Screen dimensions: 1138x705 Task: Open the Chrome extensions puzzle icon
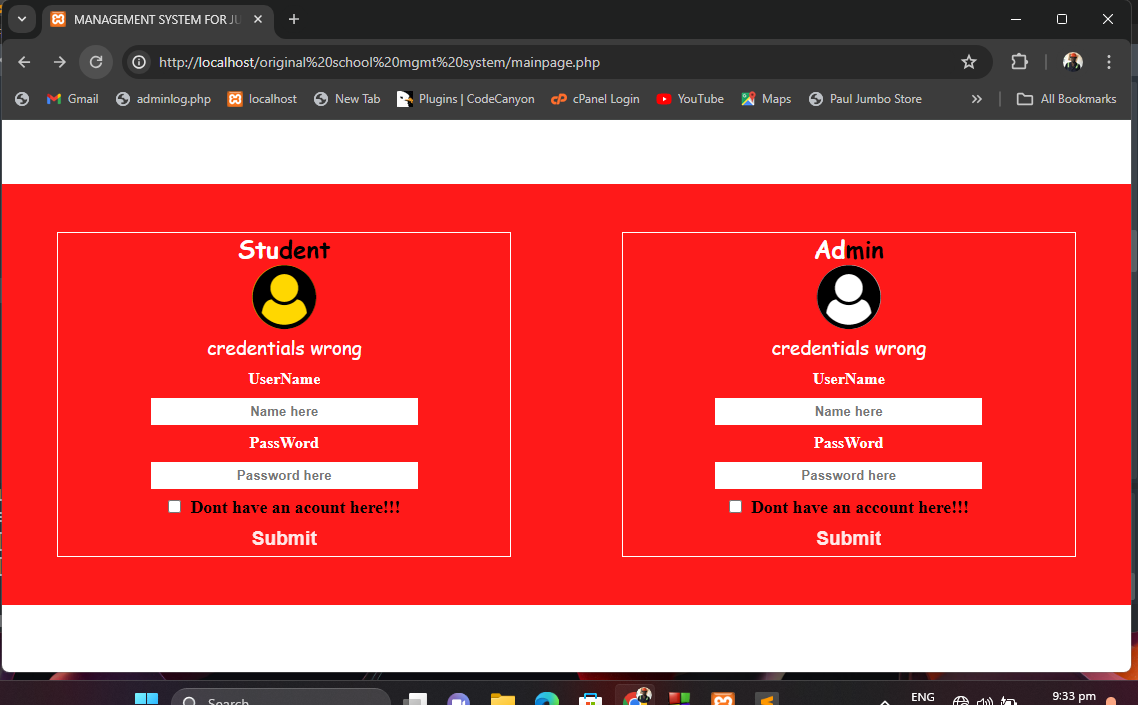coord(1019,62)
